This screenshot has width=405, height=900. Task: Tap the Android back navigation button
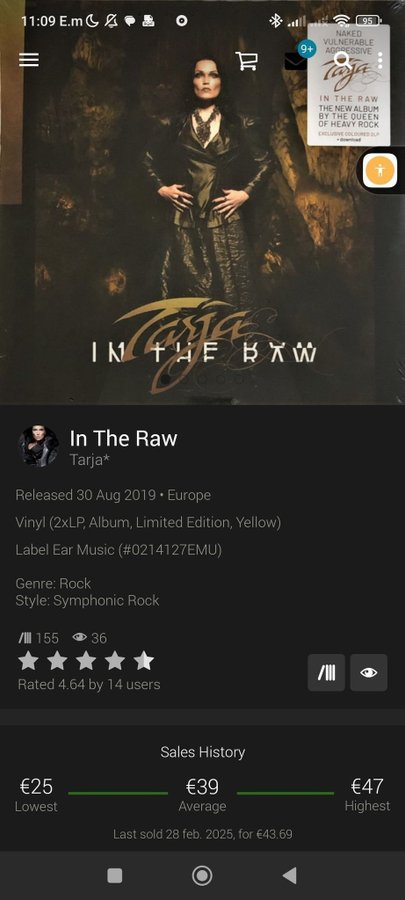[290, 875]
